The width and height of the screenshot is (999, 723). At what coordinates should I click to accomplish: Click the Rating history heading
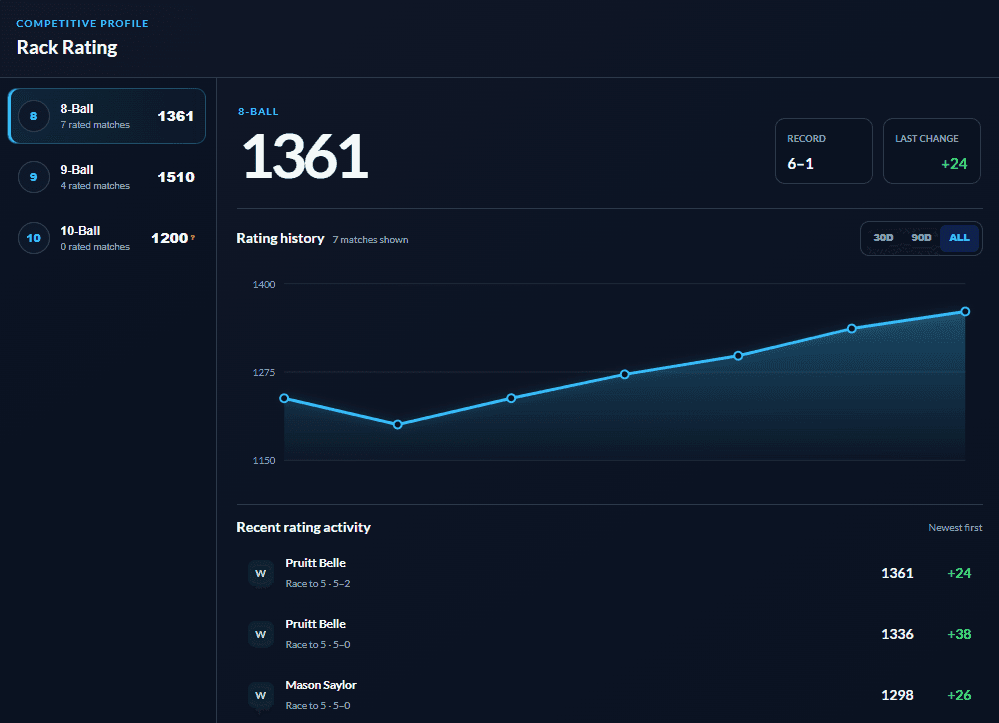click(280, 238)
